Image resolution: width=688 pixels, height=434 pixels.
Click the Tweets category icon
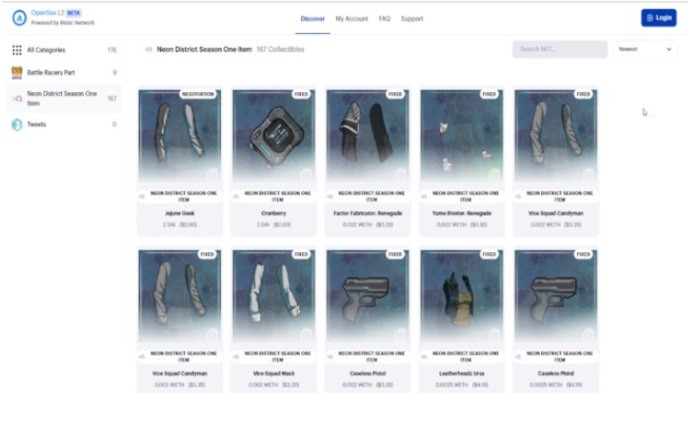coord(17,125)
